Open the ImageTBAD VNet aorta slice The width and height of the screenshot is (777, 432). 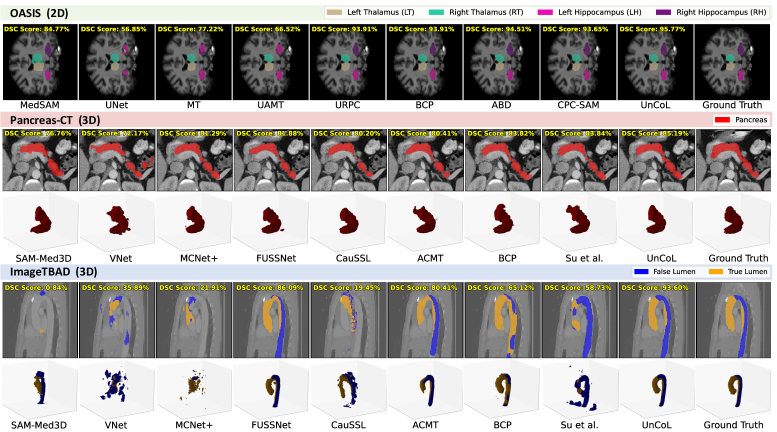tap(117, 320)
